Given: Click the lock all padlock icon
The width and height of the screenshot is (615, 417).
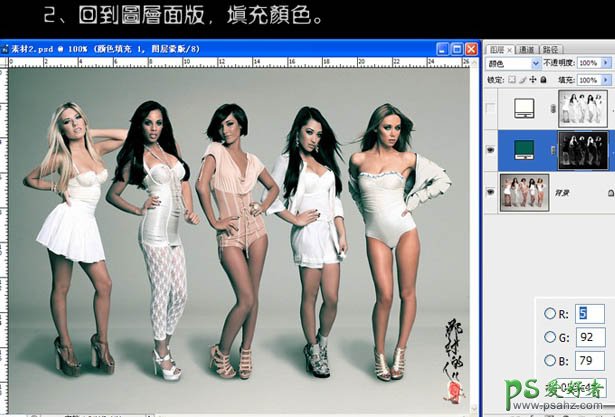Looking at the screenshot, I should point(541,79).
